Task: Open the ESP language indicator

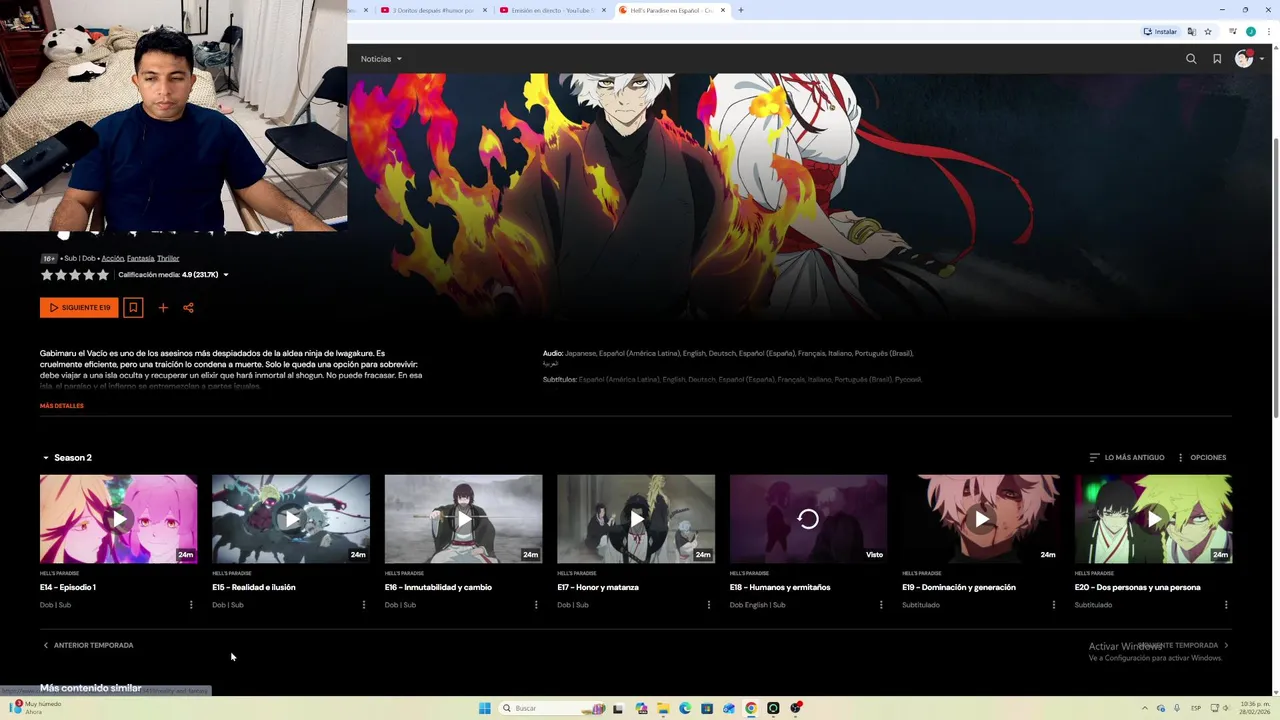Action: coord(1196,708)
